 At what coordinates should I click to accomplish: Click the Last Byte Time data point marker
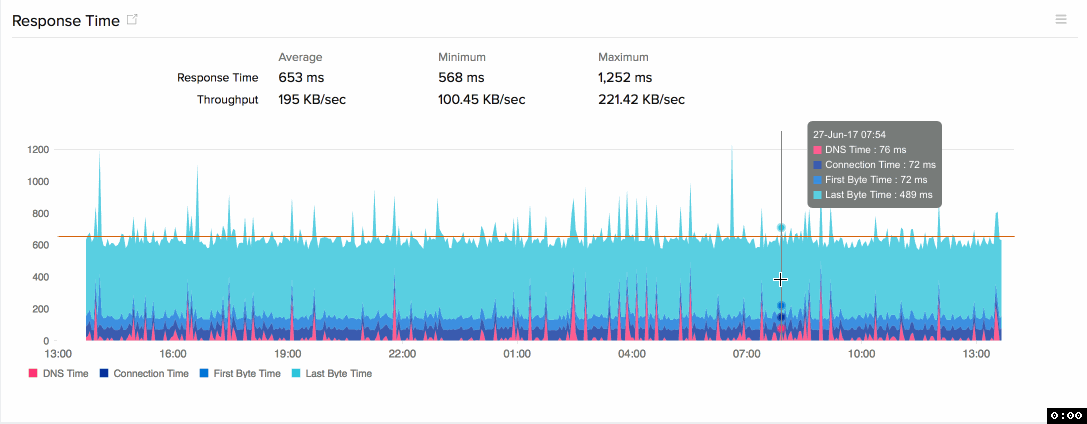click(x=781, y=228)
